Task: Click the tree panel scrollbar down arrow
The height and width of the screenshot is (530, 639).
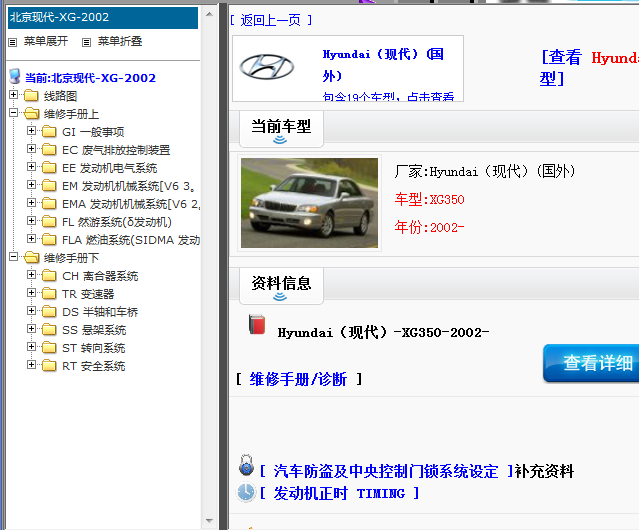Action: (209, 521)
